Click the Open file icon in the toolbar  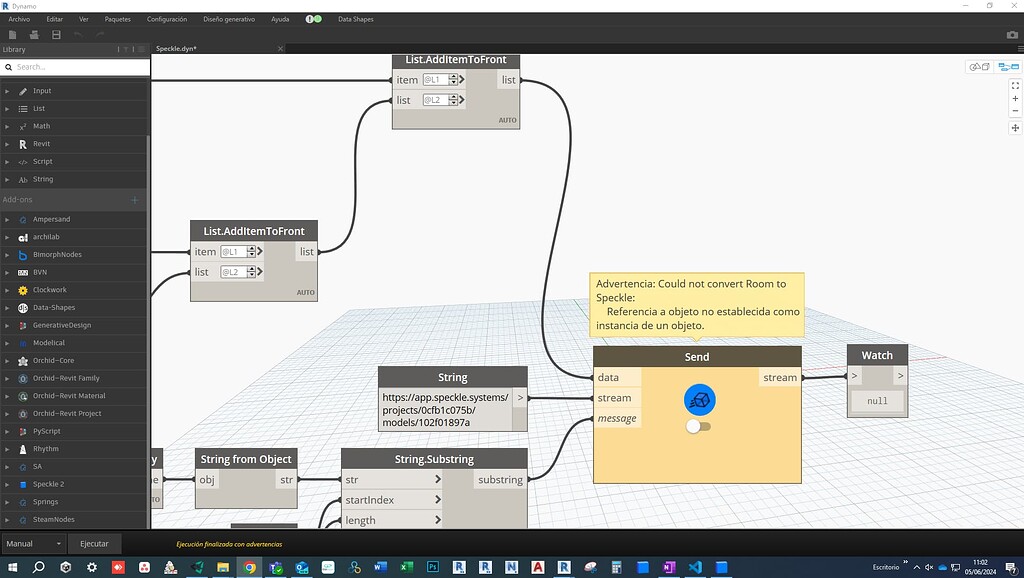click(x=34, y=35)
